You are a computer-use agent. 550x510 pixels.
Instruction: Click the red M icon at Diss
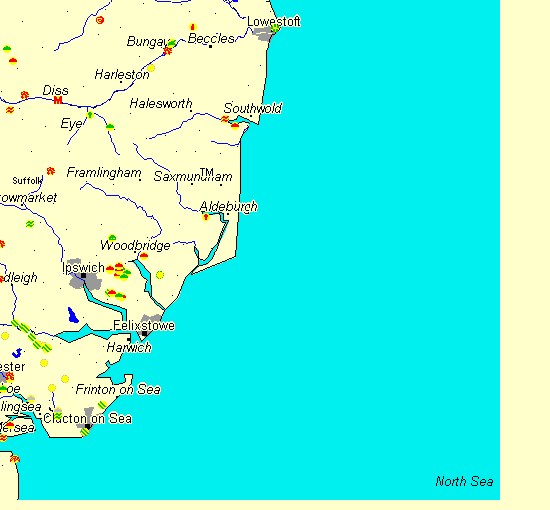click(x=58, y=101)
